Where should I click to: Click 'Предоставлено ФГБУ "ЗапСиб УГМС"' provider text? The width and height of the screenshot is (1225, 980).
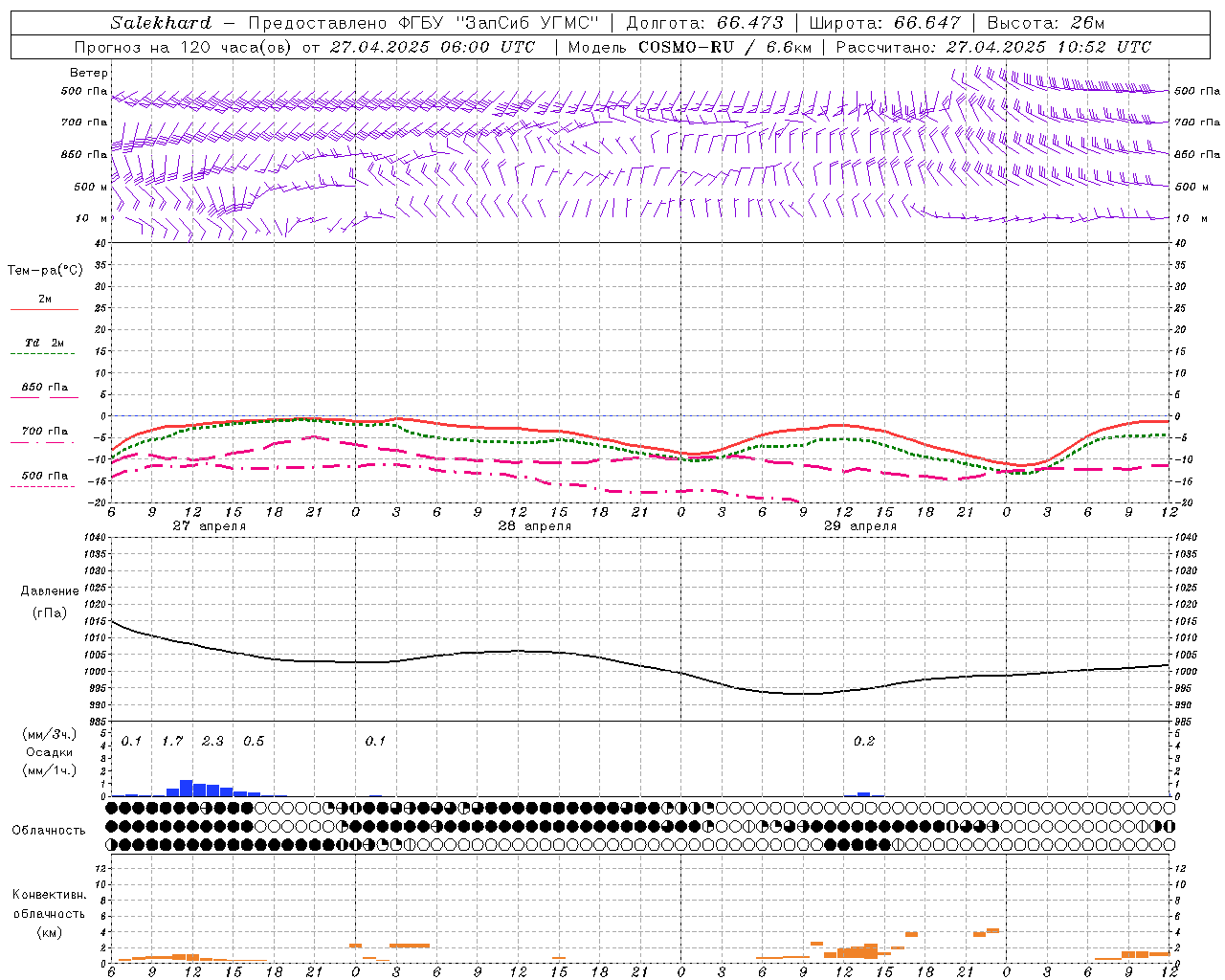coord(423,23)
